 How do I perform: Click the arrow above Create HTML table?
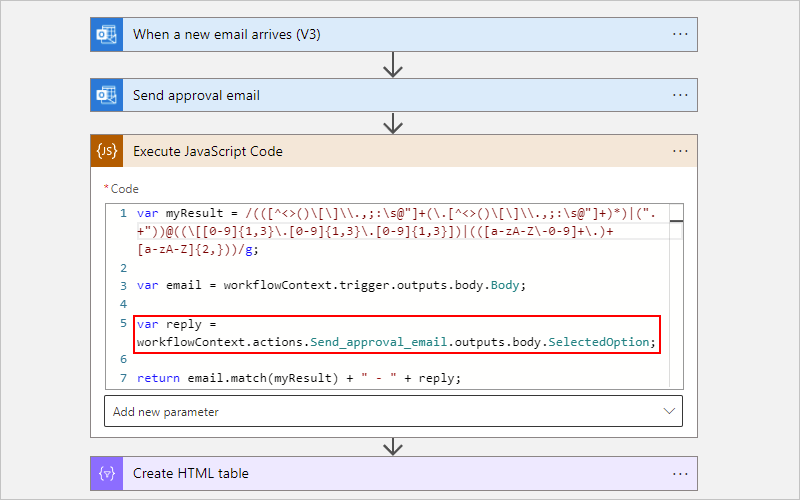[x=393, y=446]
